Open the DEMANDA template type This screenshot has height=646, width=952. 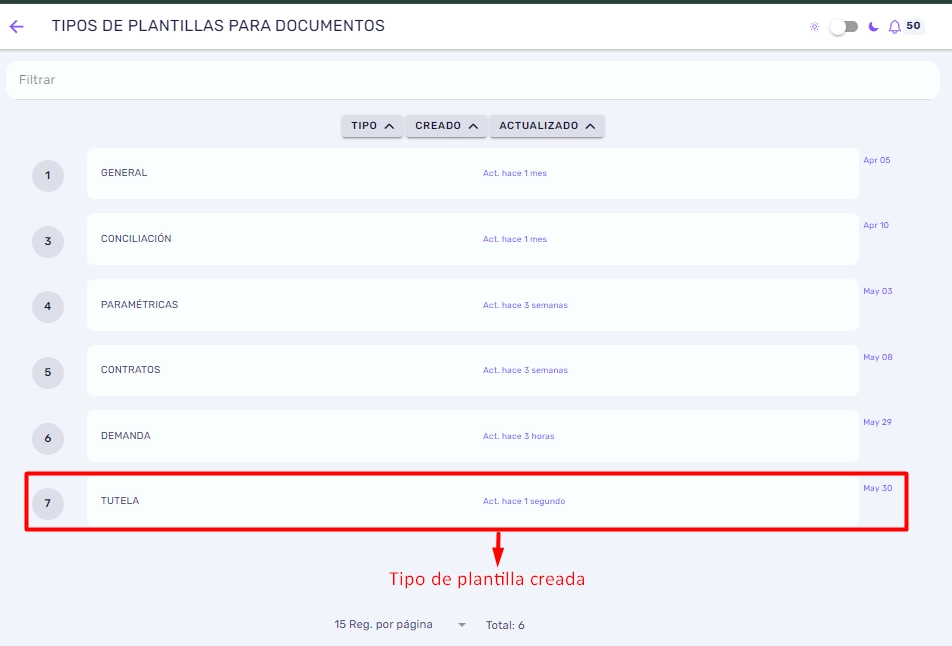[x=472, y=436]
